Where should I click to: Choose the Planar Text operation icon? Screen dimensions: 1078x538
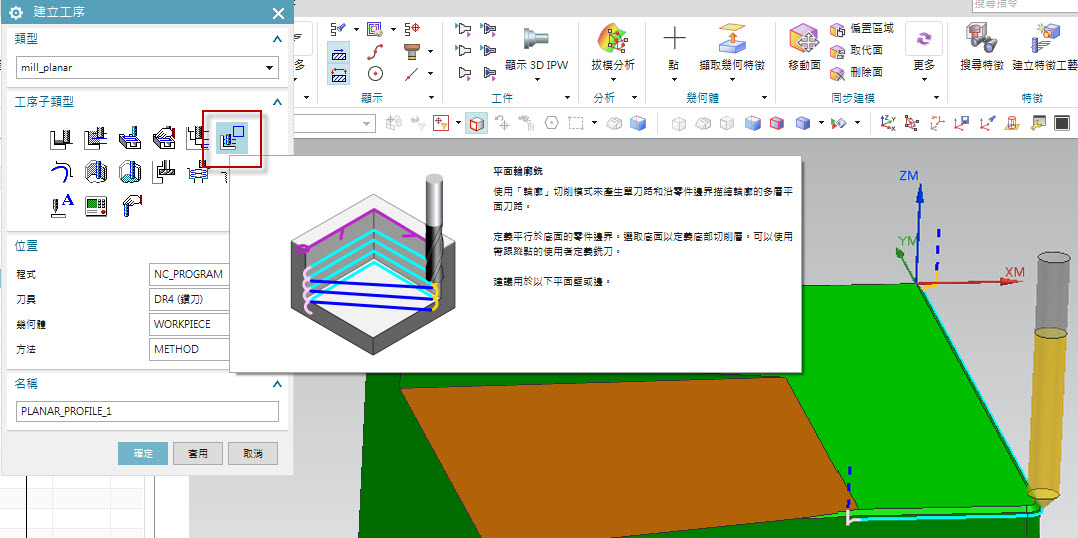(x=62, y=205)
